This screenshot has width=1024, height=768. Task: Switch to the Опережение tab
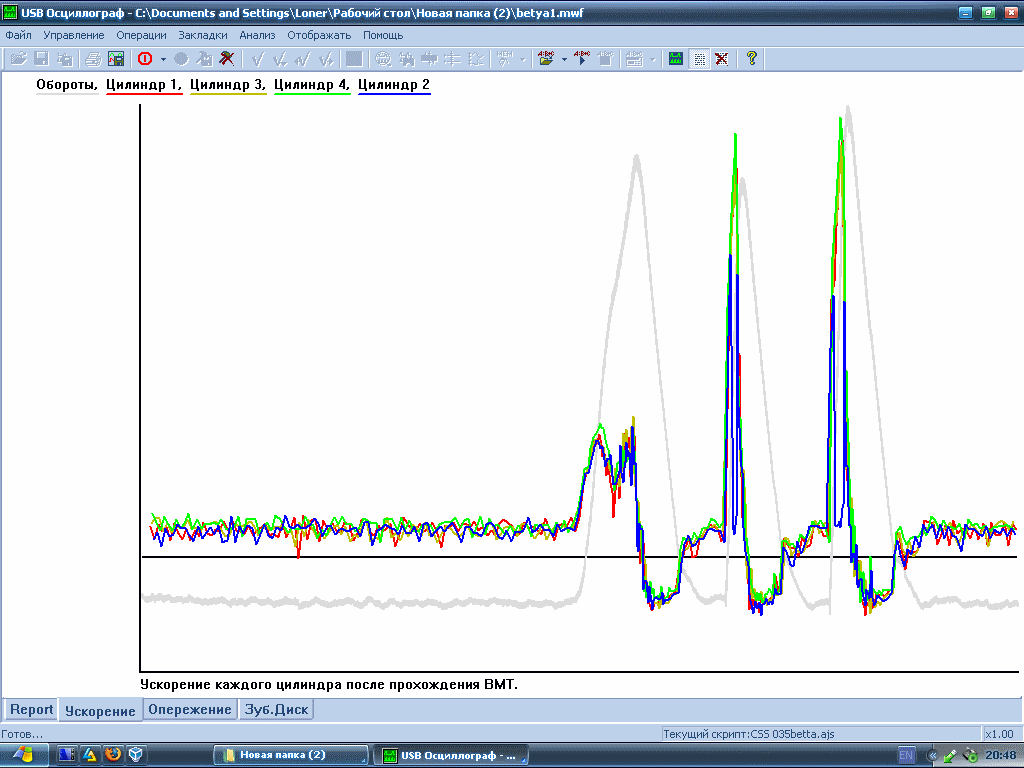[x=189, y=709]
